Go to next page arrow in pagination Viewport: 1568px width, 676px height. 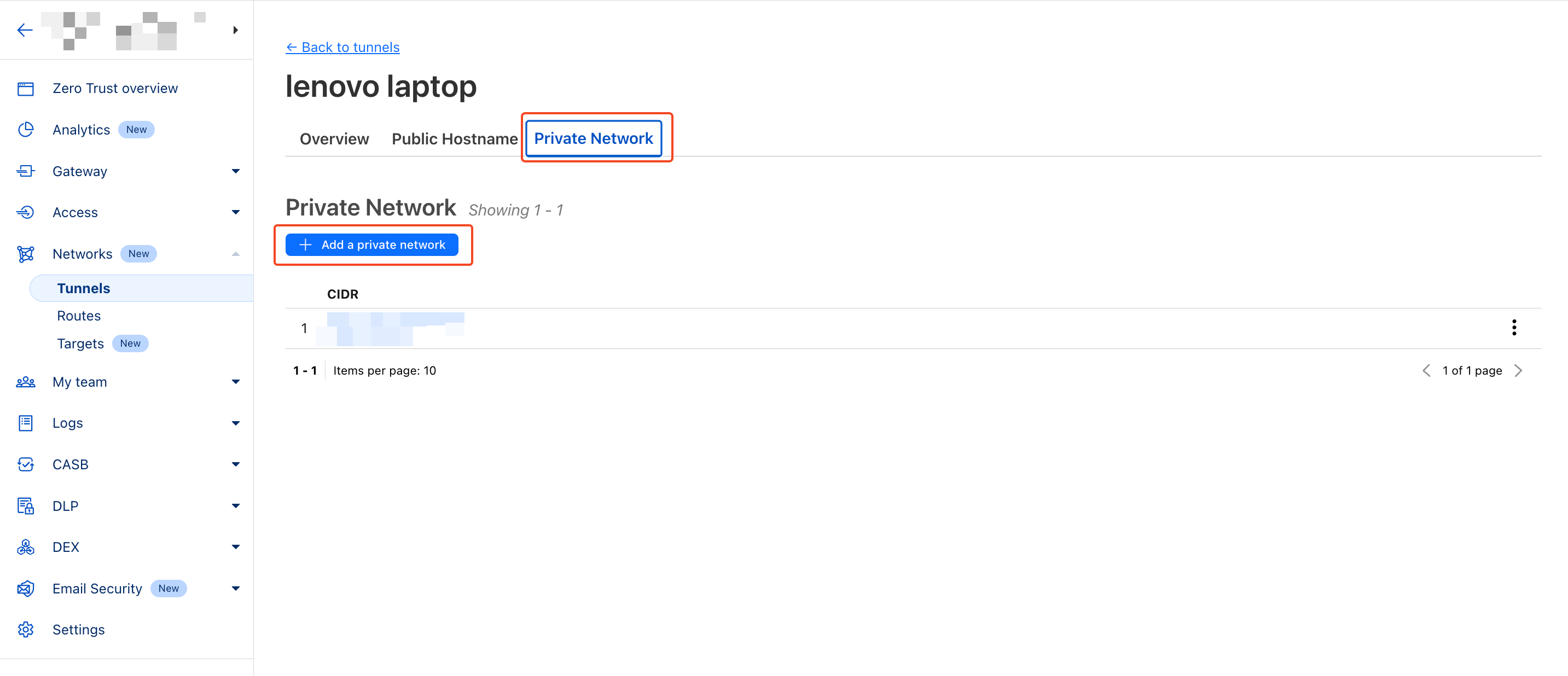click(1518, 371)
